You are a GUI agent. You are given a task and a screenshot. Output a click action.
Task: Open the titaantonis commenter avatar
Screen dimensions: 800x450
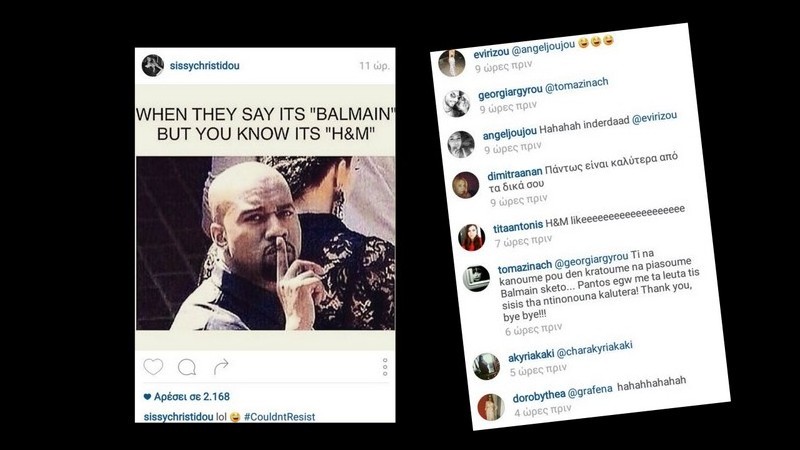tap(471, 237)
